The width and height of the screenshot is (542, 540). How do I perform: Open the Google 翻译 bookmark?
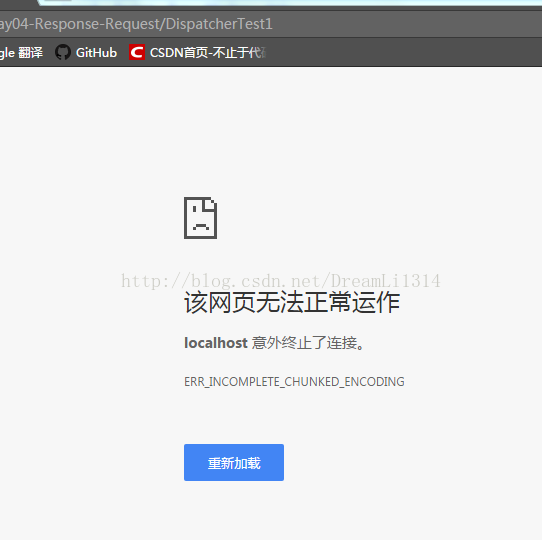pos(21,53)
